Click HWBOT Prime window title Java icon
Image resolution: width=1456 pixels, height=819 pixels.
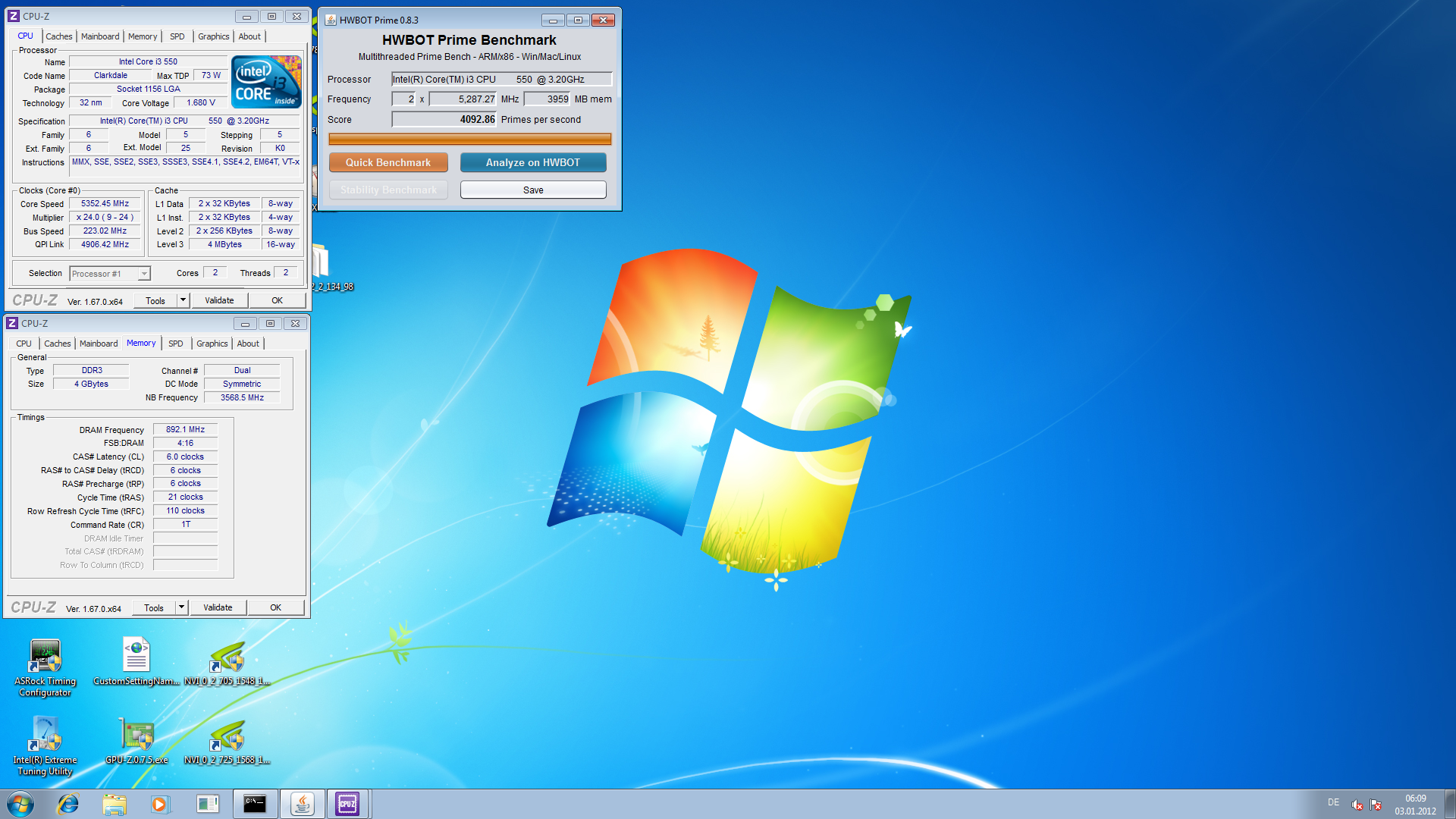(x=331, y=20)
